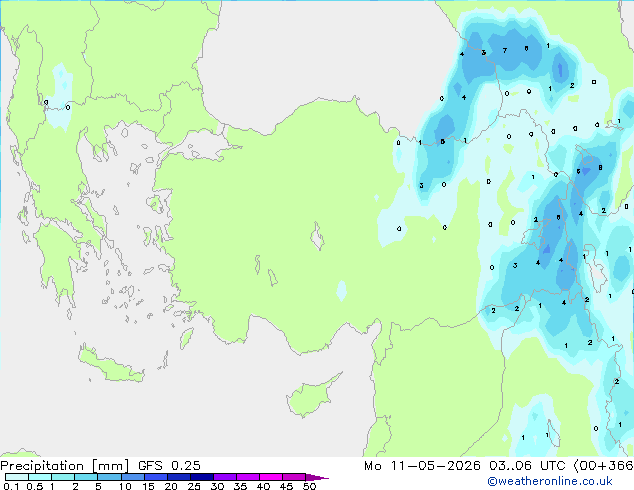Viewport: 634px width, 490px height.
Task: Select the 5–10 mm blue legend swatch
Action: pos(109,477)
